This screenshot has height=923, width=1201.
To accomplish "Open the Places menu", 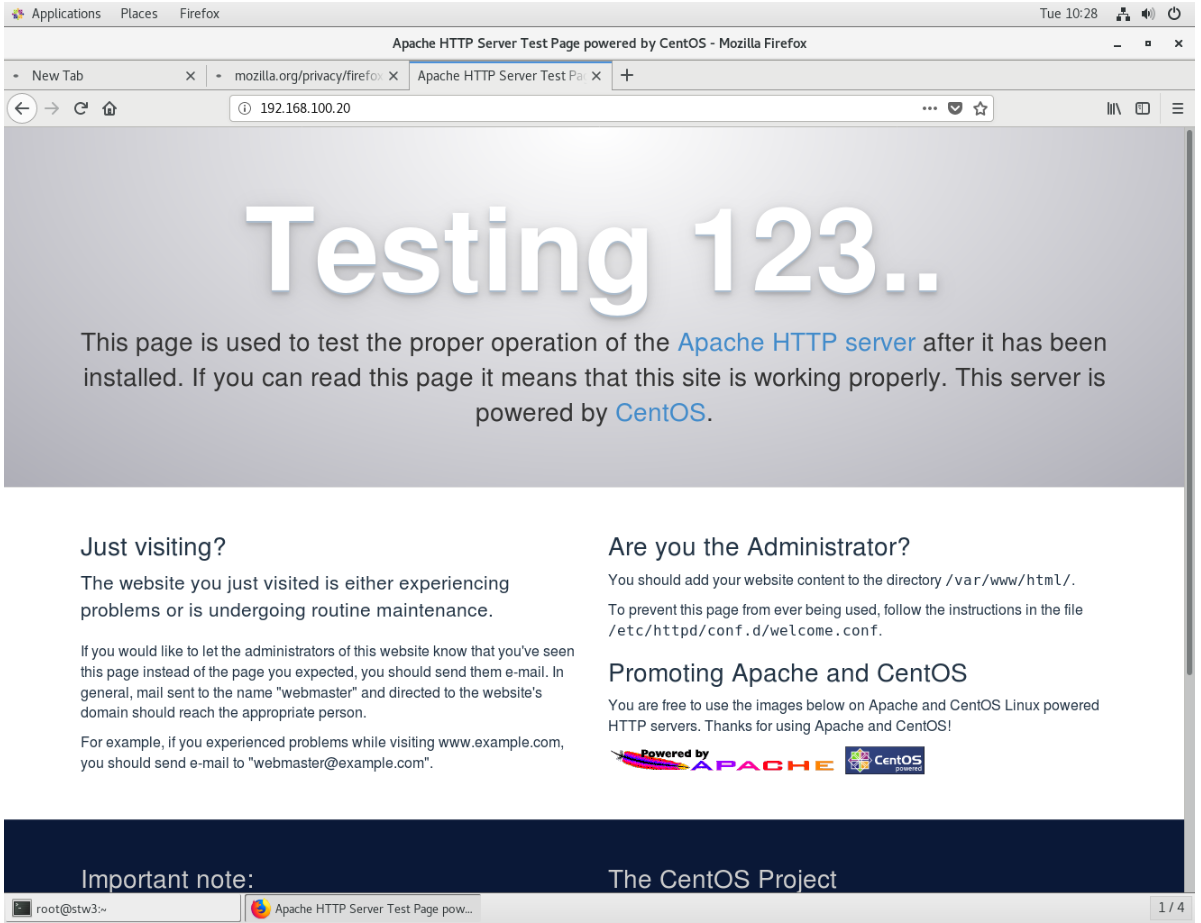I will coord(139,13).
